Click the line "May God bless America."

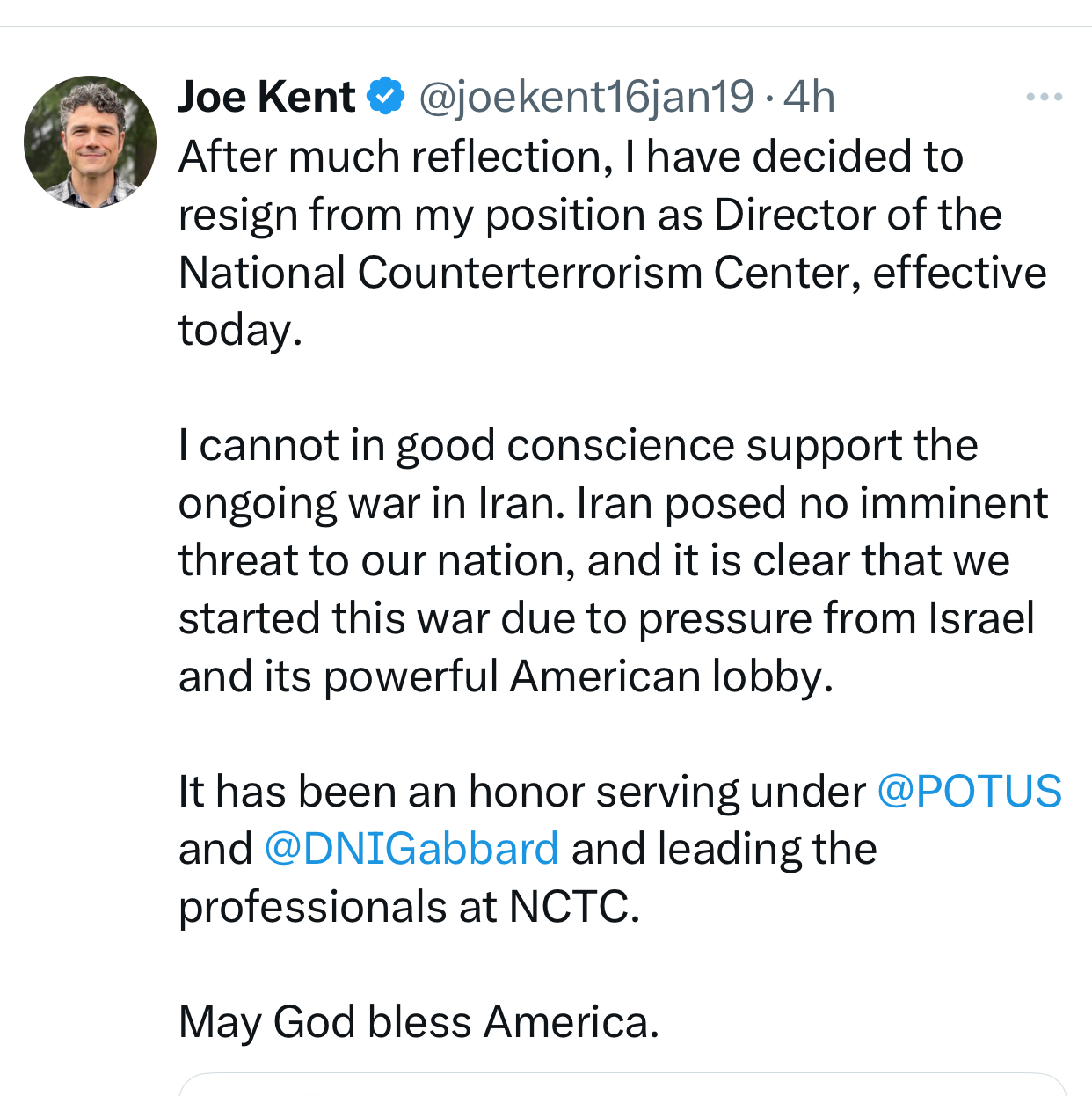click(419, 1021)
